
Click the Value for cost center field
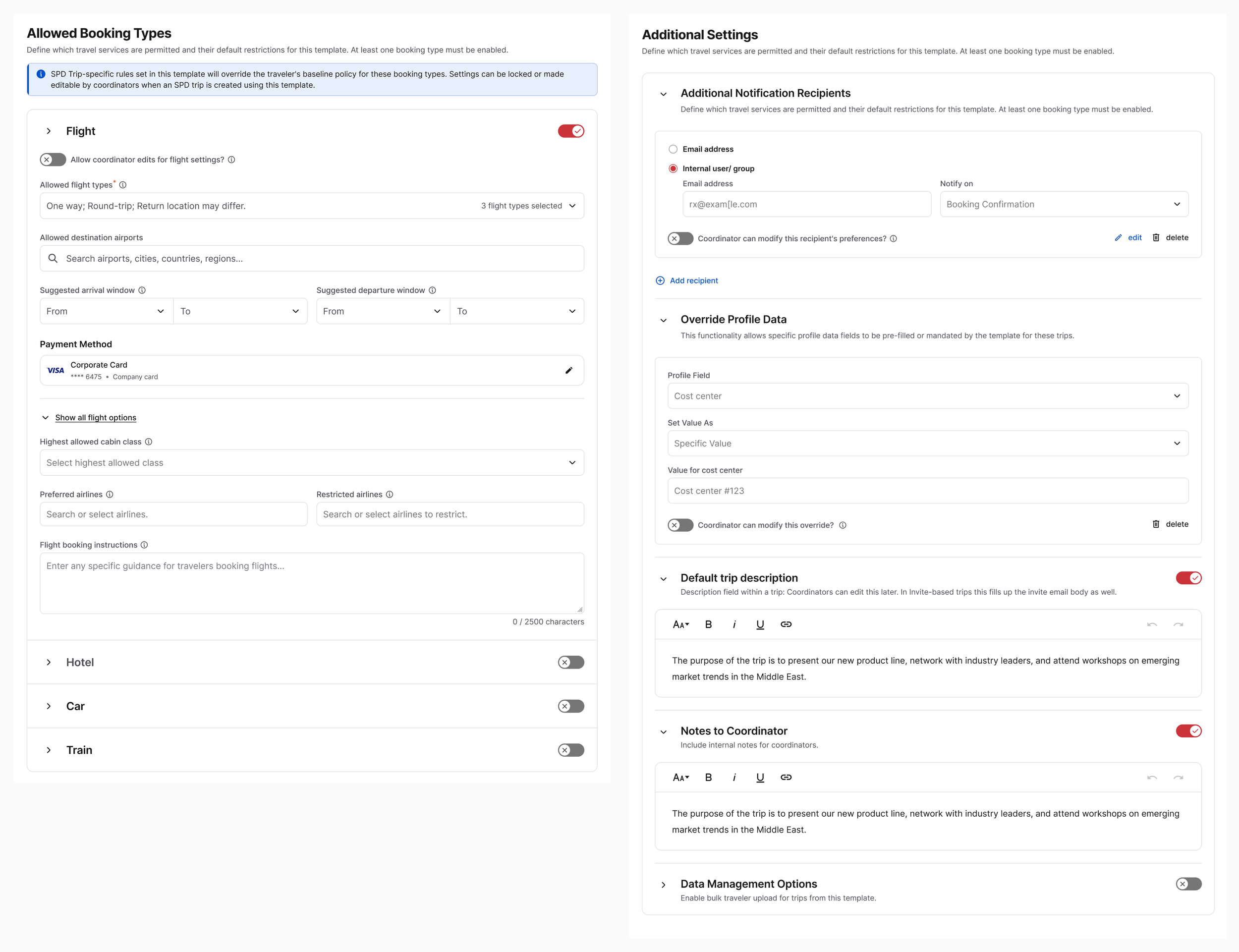tap(928, 491)
